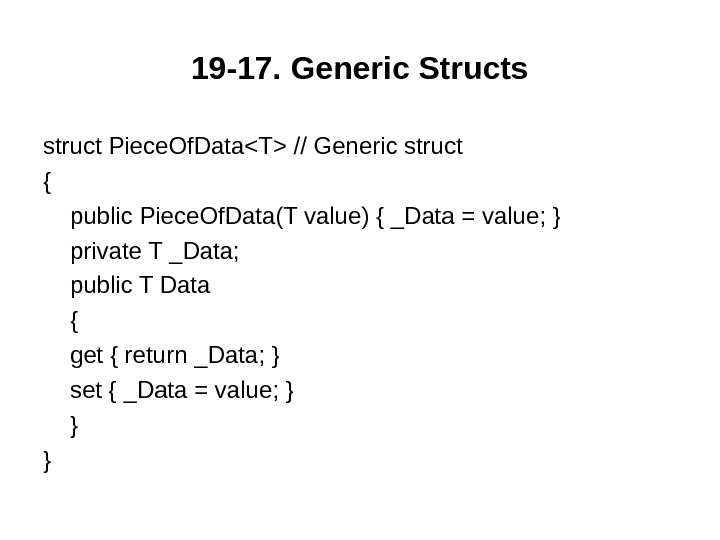The height and width of the screenshot is (540, 720).
Task: Click the indented closing brace of the property
Action: [75, 425]
